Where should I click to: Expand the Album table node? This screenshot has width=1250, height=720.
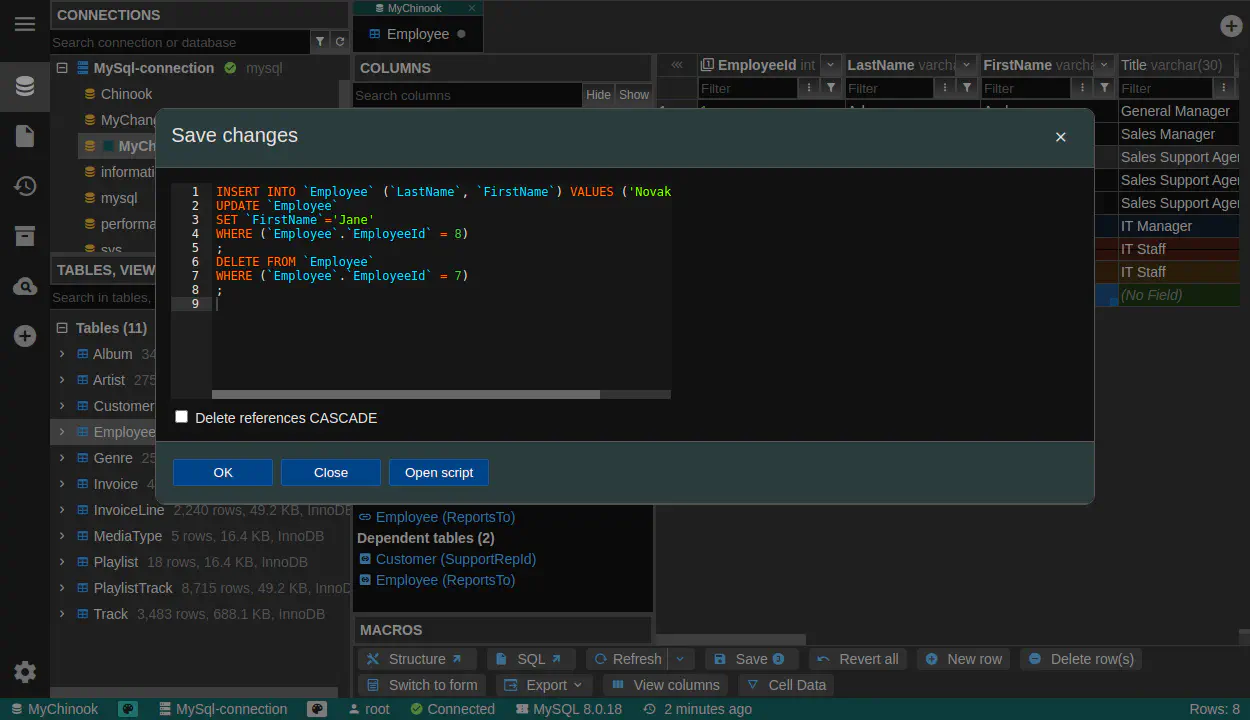click(x=62, y=354)
